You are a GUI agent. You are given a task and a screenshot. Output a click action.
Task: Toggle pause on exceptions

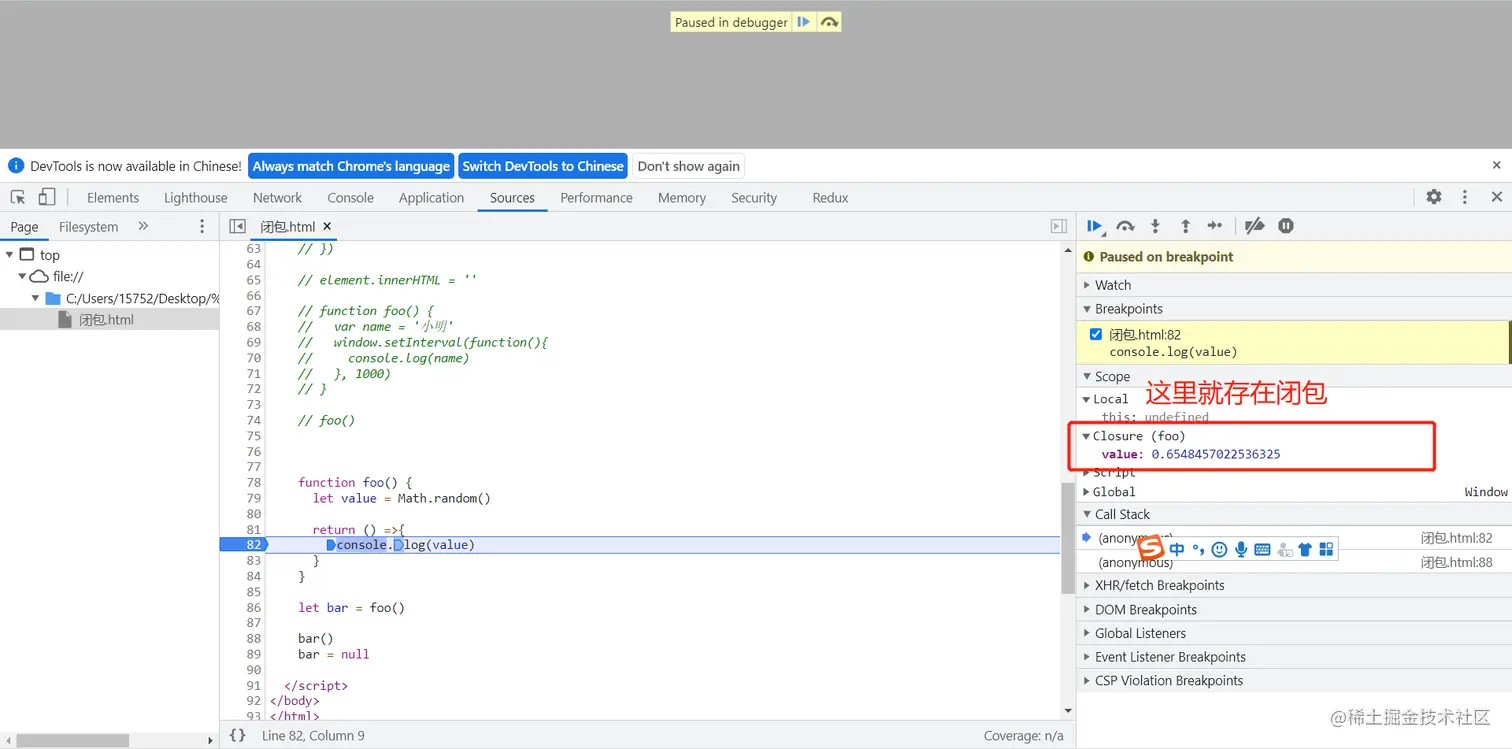[1286, 227]
